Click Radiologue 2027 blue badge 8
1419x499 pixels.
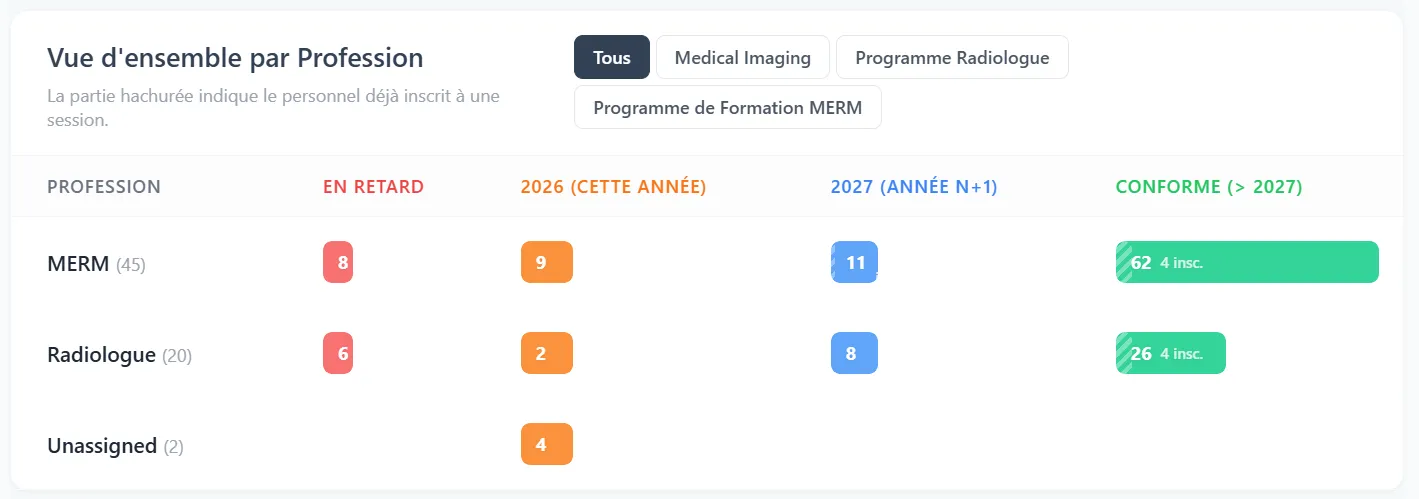click(854, 353)
